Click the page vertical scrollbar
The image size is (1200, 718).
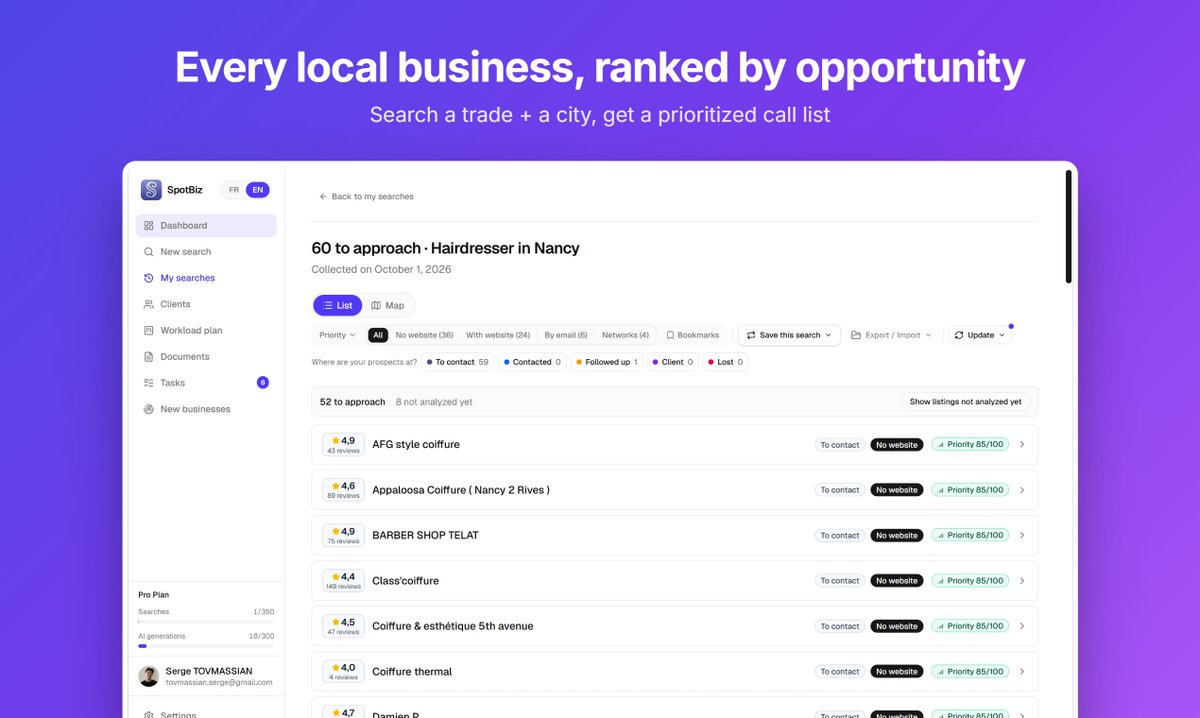pos(1069,227)
